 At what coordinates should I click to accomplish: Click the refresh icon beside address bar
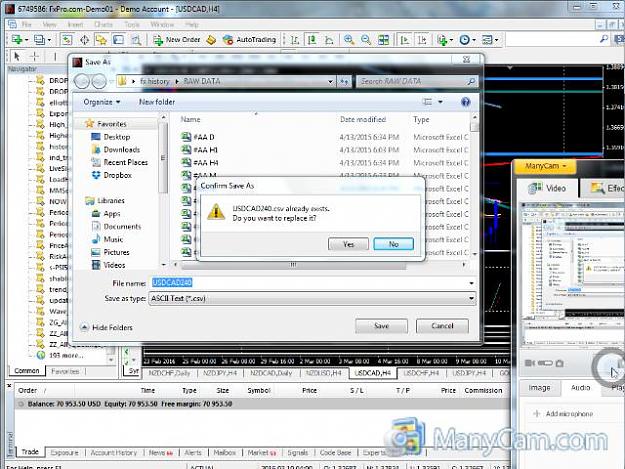pyautogui.click(x=344, y=82)
